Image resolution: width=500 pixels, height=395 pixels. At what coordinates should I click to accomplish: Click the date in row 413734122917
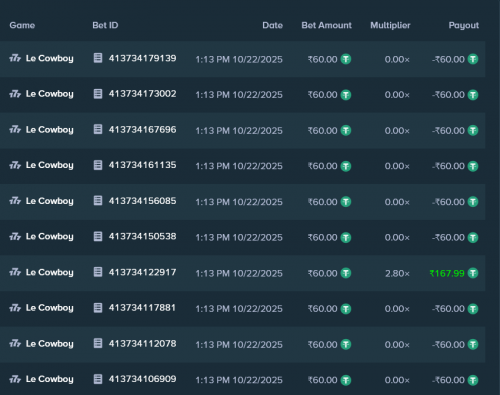tap(239, 273)
